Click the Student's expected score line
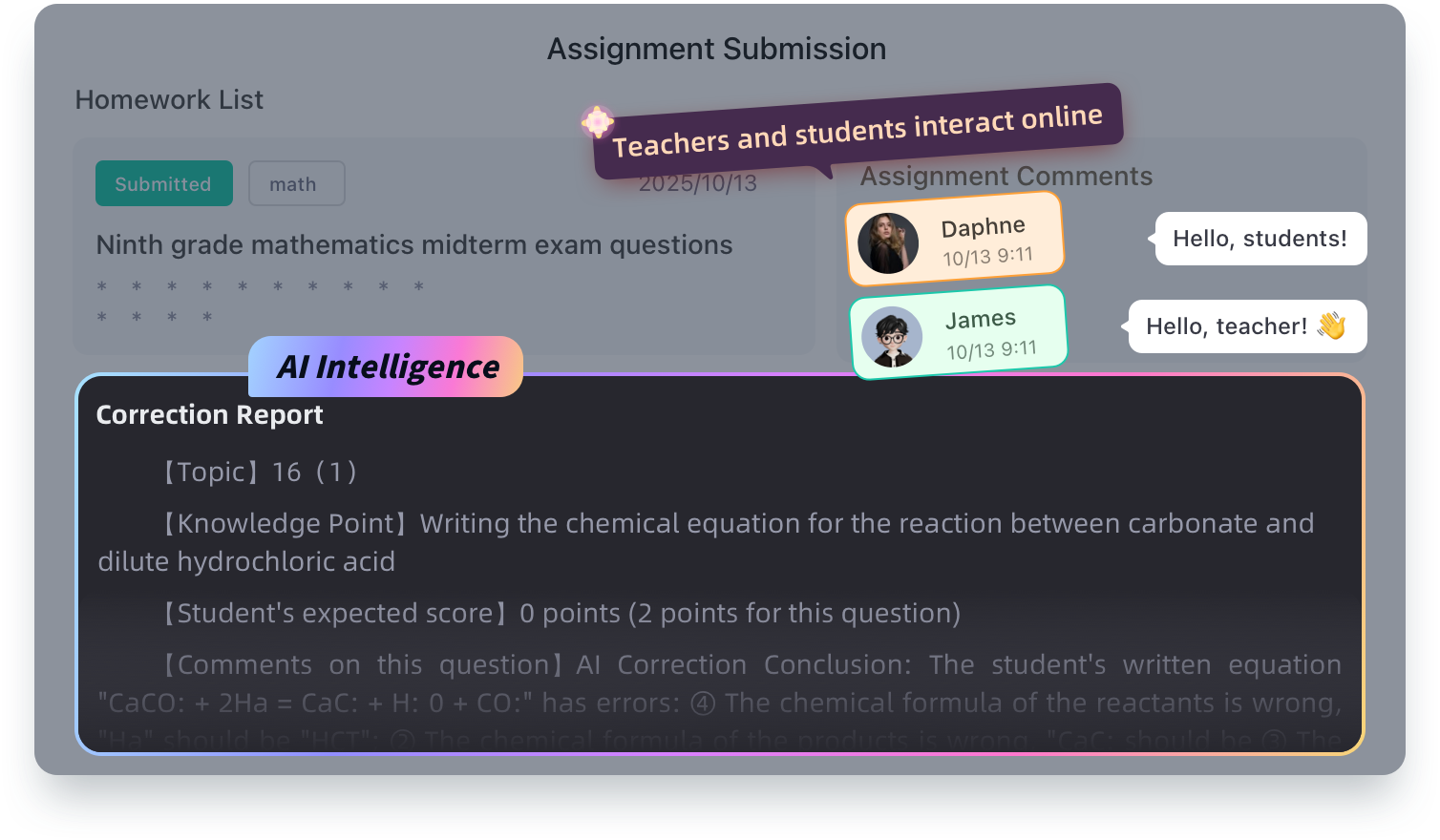This screenshot has width=1440, height=840. [561, 614]
